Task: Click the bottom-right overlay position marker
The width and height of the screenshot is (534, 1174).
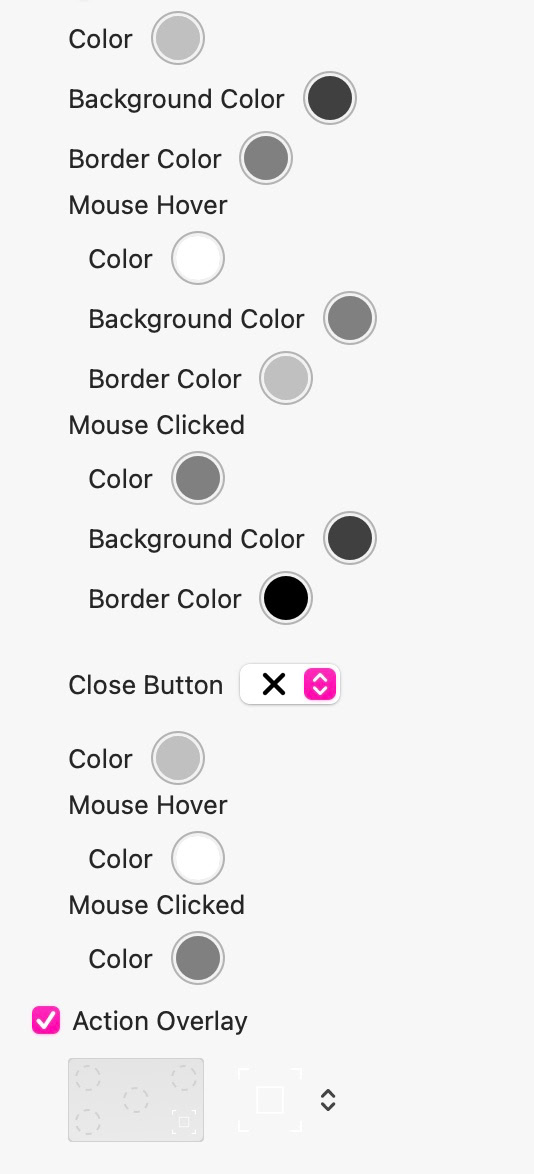Action: click(183, 1122)
